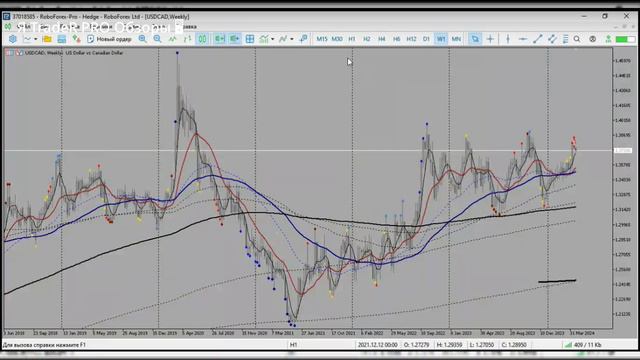This screenshot has height=360, width=640.
Task: Select the crosshair tool
Action: click(490, 39)
